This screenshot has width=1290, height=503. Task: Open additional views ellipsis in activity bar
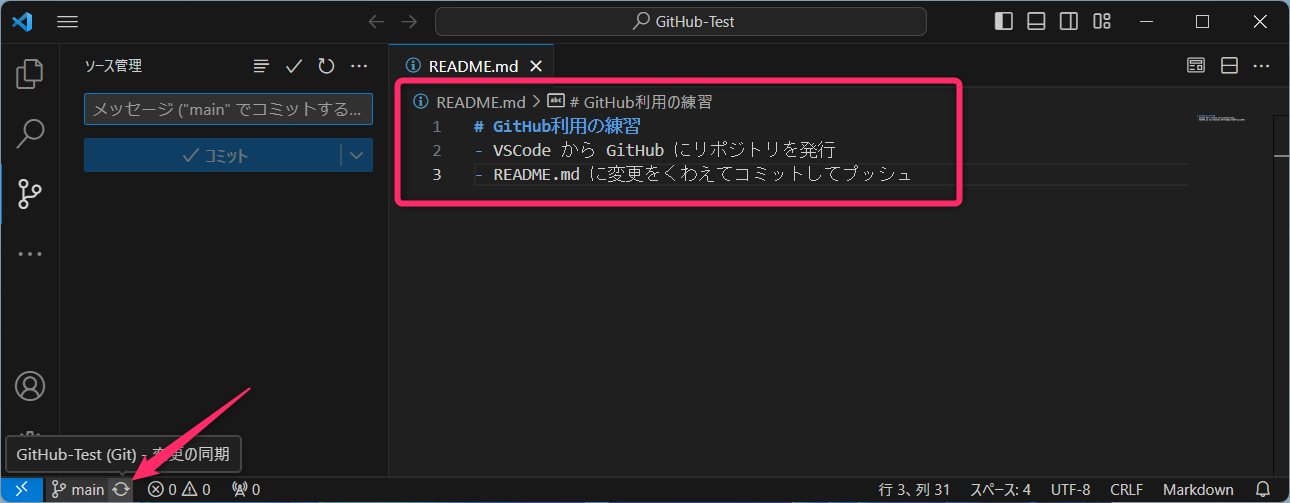(30, 254)
